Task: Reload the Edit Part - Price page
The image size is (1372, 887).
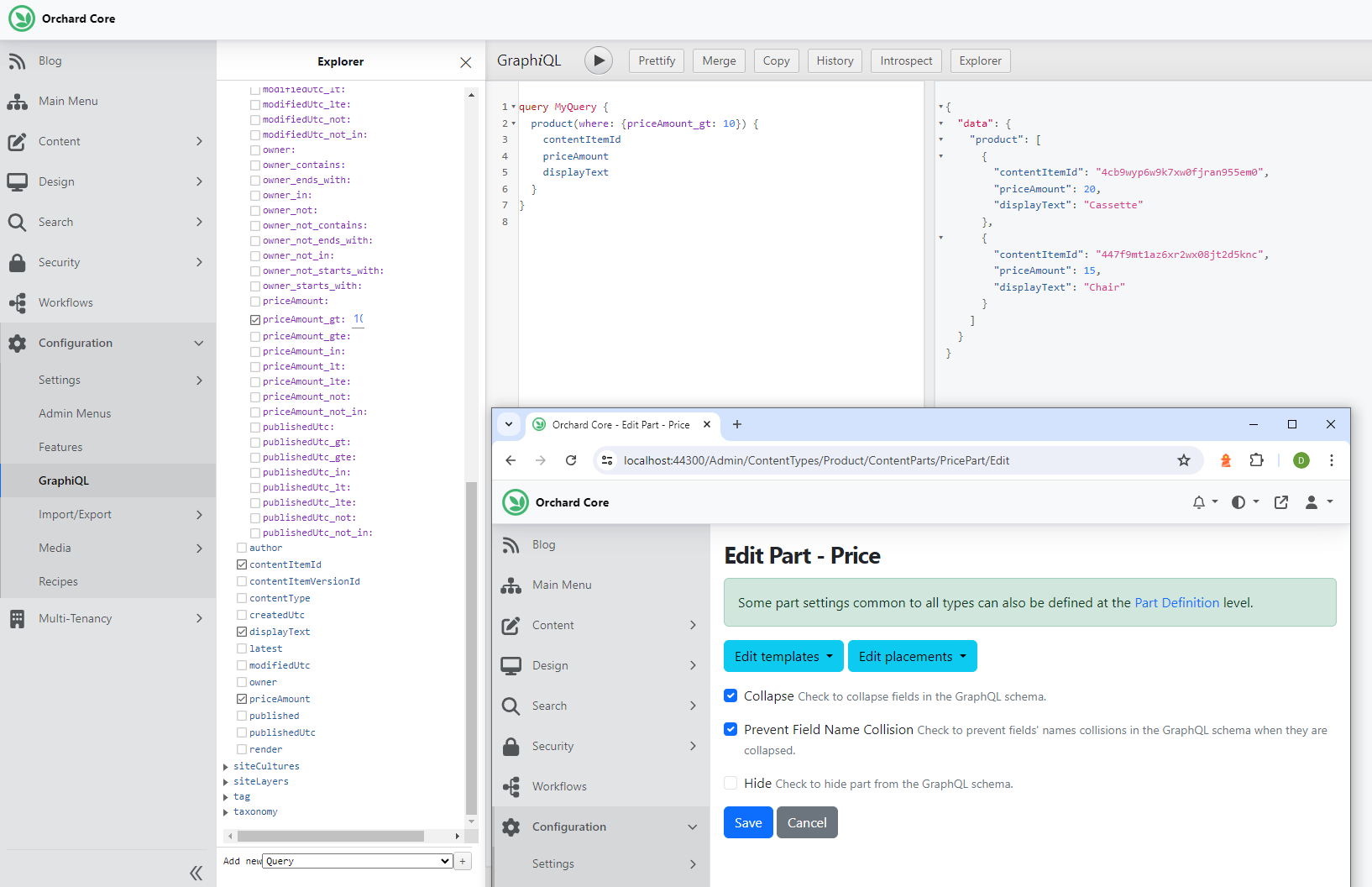Action: coord(571,460)
